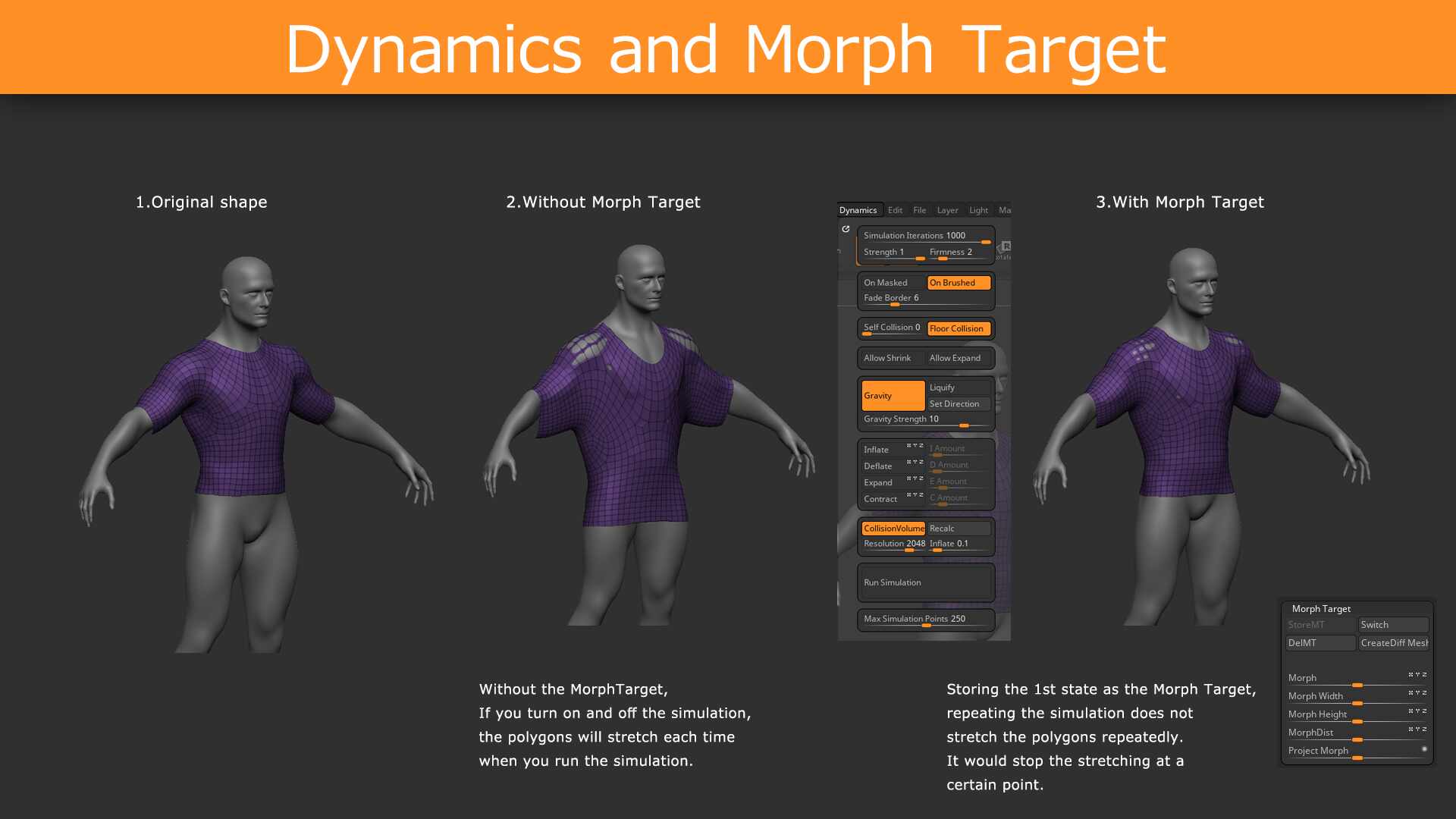Disable the Floor Collision toggle
Screen dimensions: 1456x819
click(x=959, y=328)
